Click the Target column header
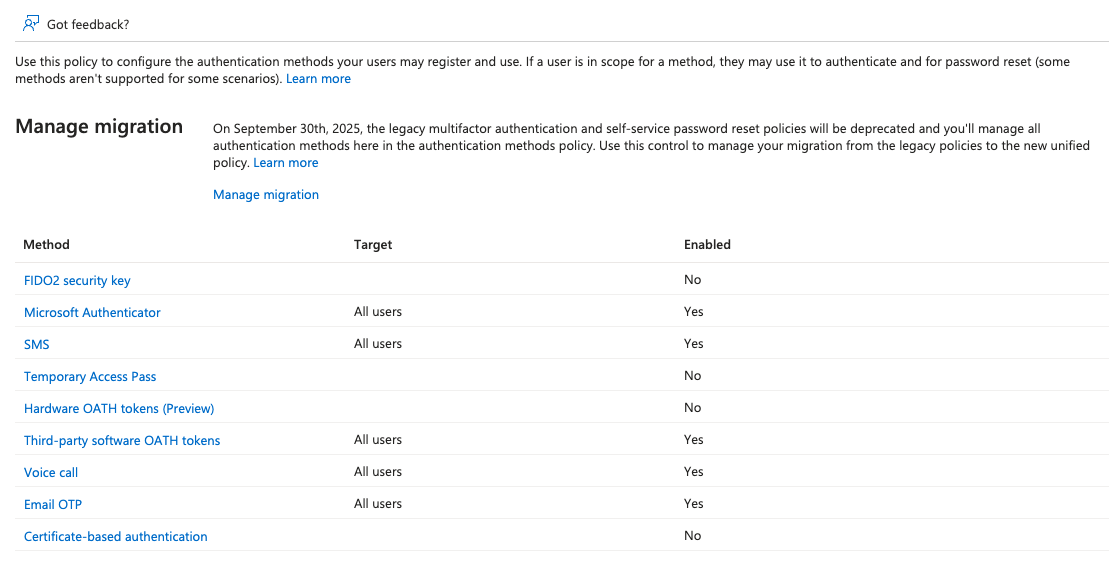Viewport: 1109px width, 564px height. point(373,244)
